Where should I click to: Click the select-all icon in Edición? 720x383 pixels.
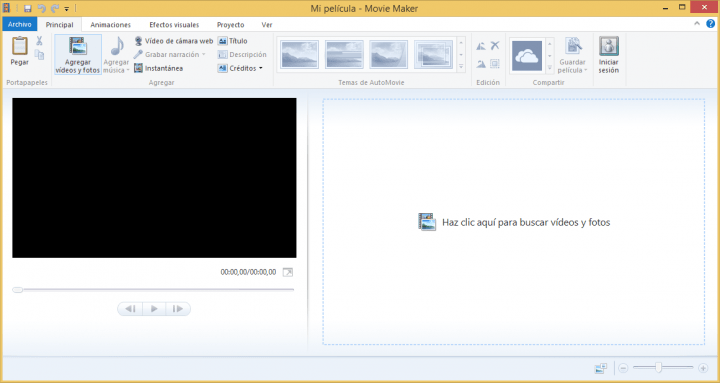[x=495, y=64]
